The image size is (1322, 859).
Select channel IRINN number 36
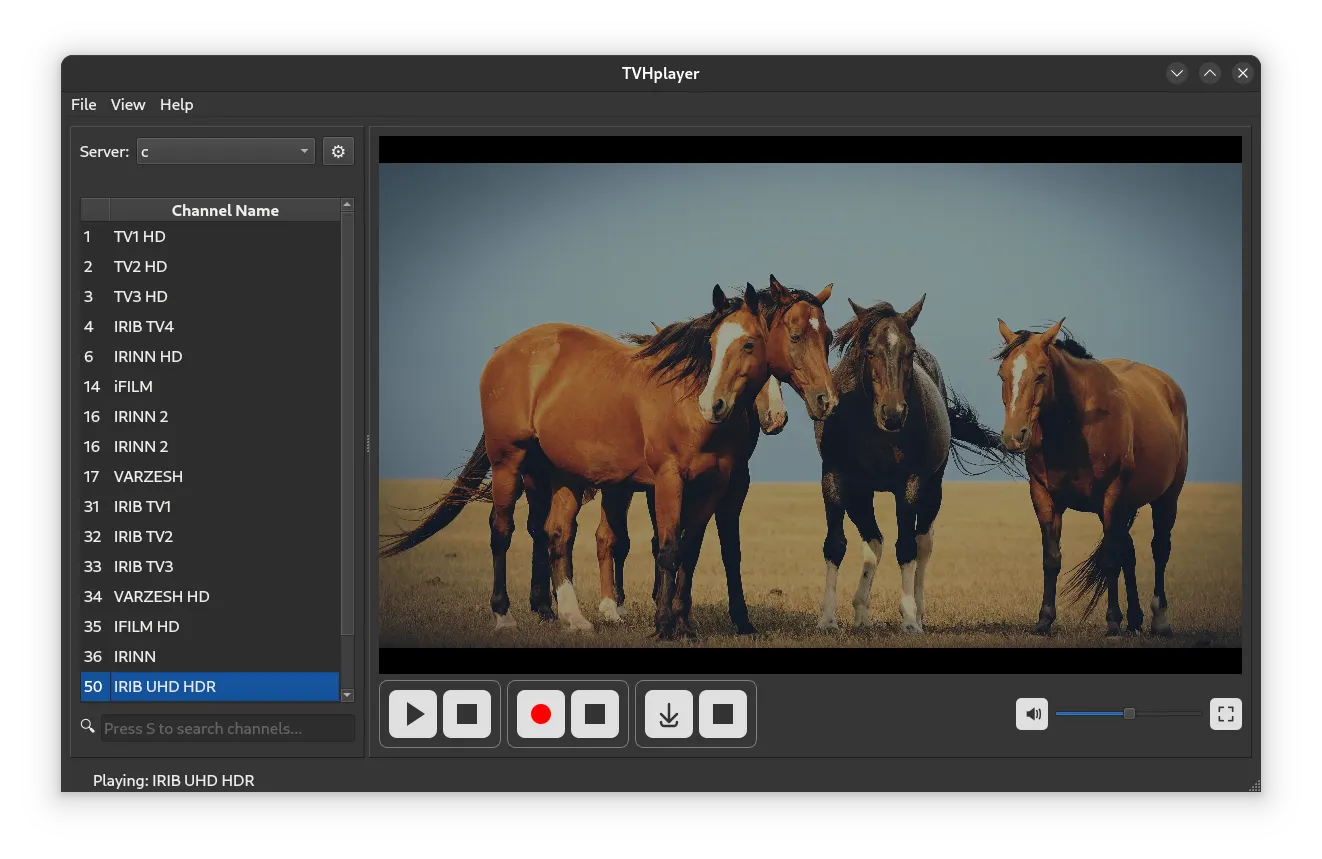210,657
